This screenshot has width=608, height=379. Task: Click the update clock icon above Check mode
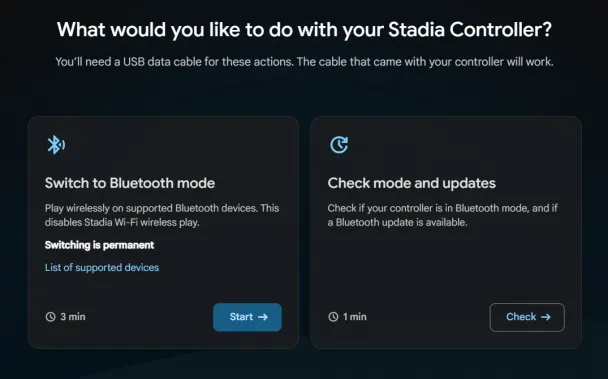pos(339,145)
